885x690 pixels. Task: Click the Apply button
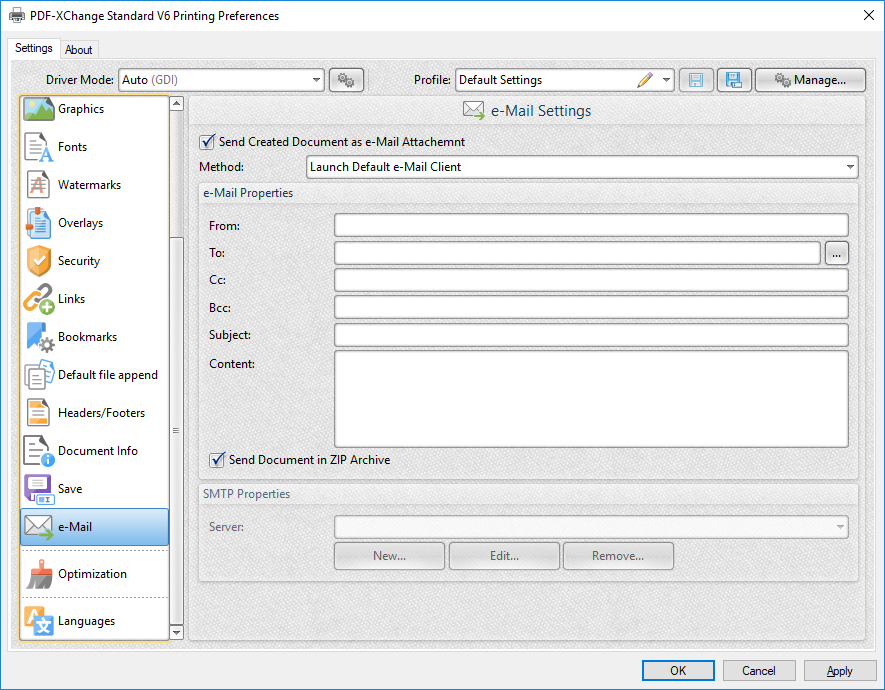[839, 671]
